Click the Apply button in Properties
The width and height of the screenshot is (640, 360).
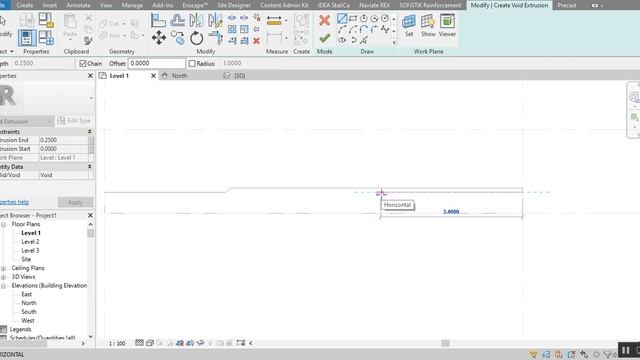[76, 202]
